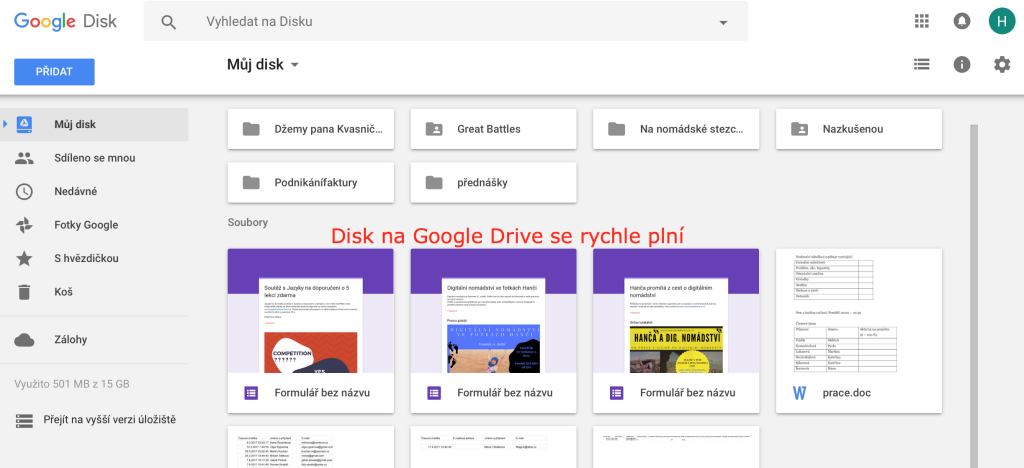Click folder icon of přednášky
This screenshot has width=1024, height=468.
tap(434, 182)
